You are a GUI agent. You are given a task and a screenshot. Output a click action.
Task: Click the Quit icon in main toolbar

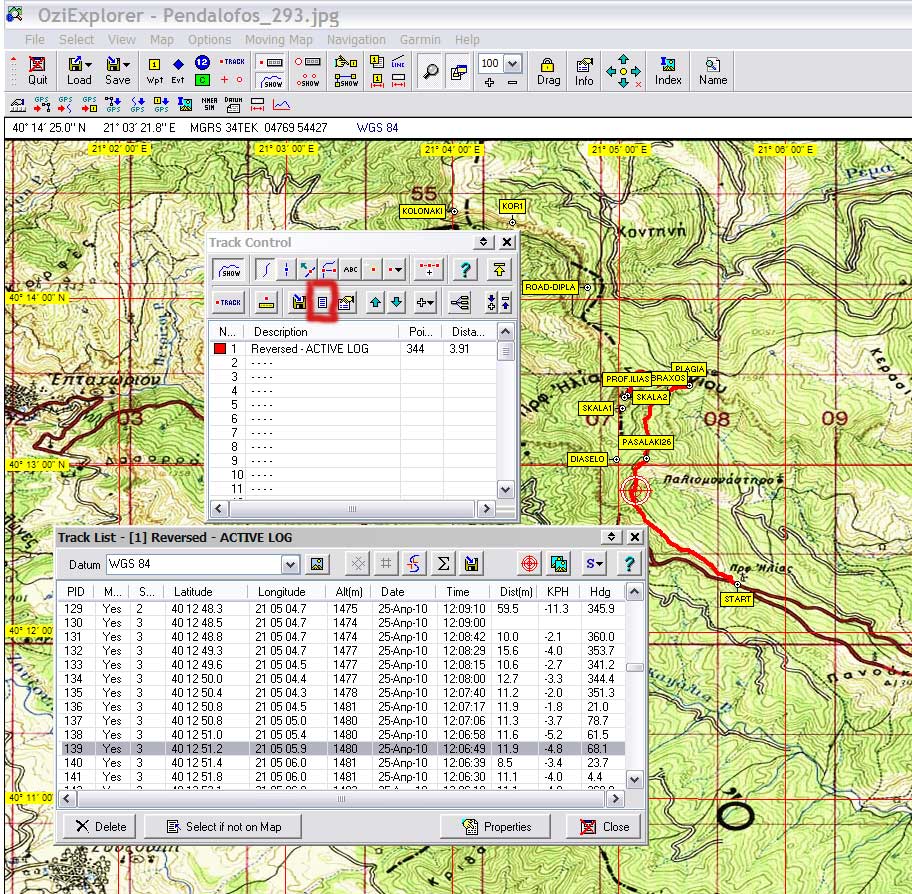click(x=37, y=70)
